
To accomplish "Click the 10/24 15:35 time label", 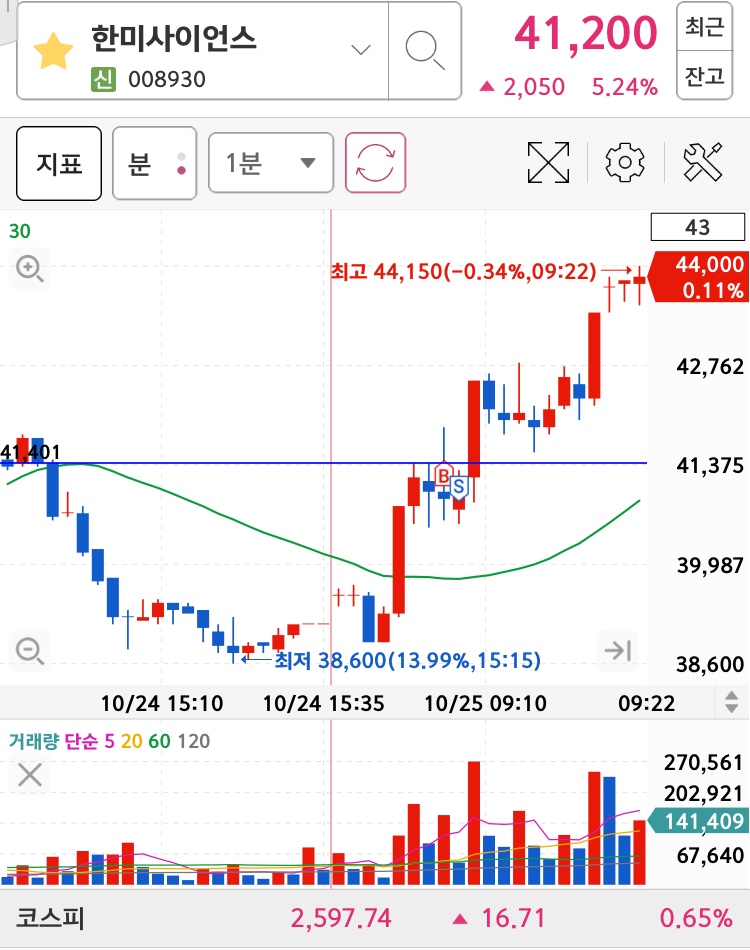I will [323, 703].
